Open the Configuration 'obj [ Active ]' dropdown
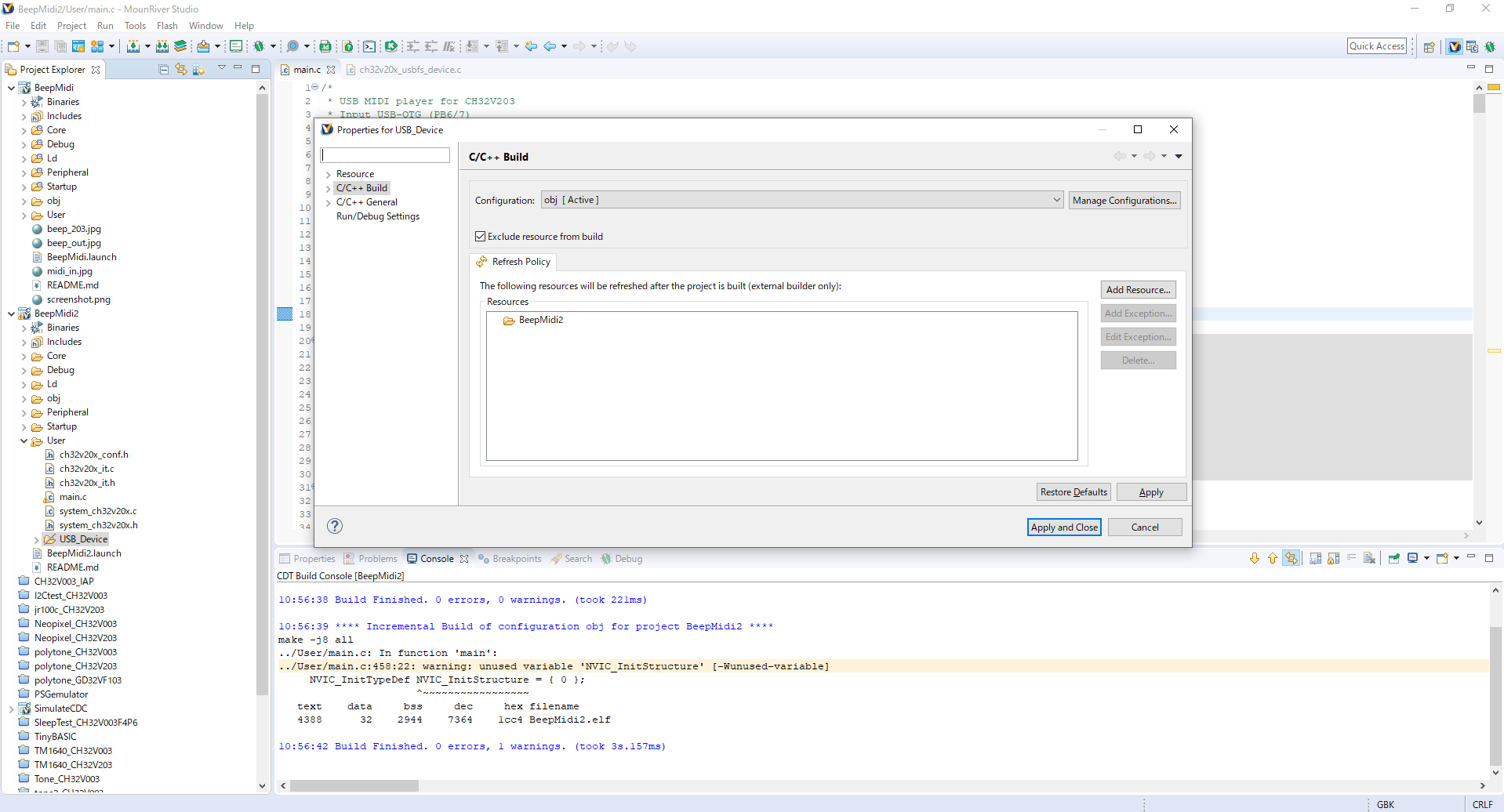This screenshot has width=1504, height=812. tap(802, 200)
